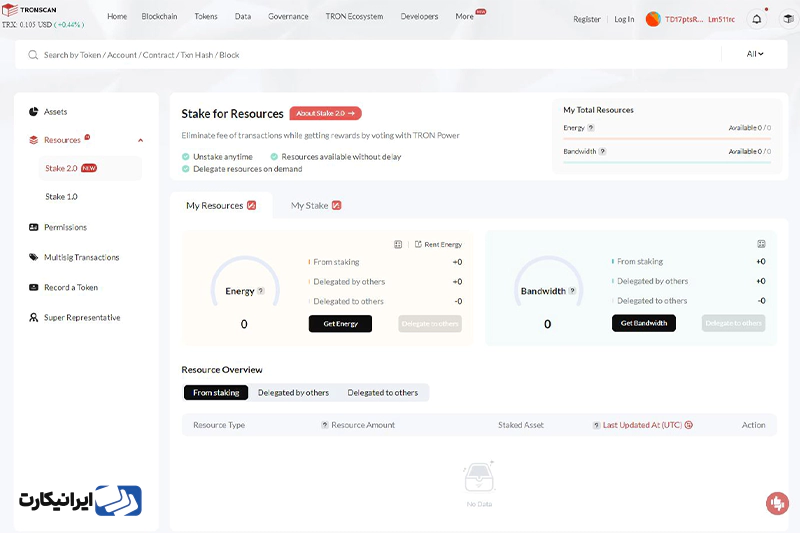Click the wallet avatar icon

[x=653, y=19]
